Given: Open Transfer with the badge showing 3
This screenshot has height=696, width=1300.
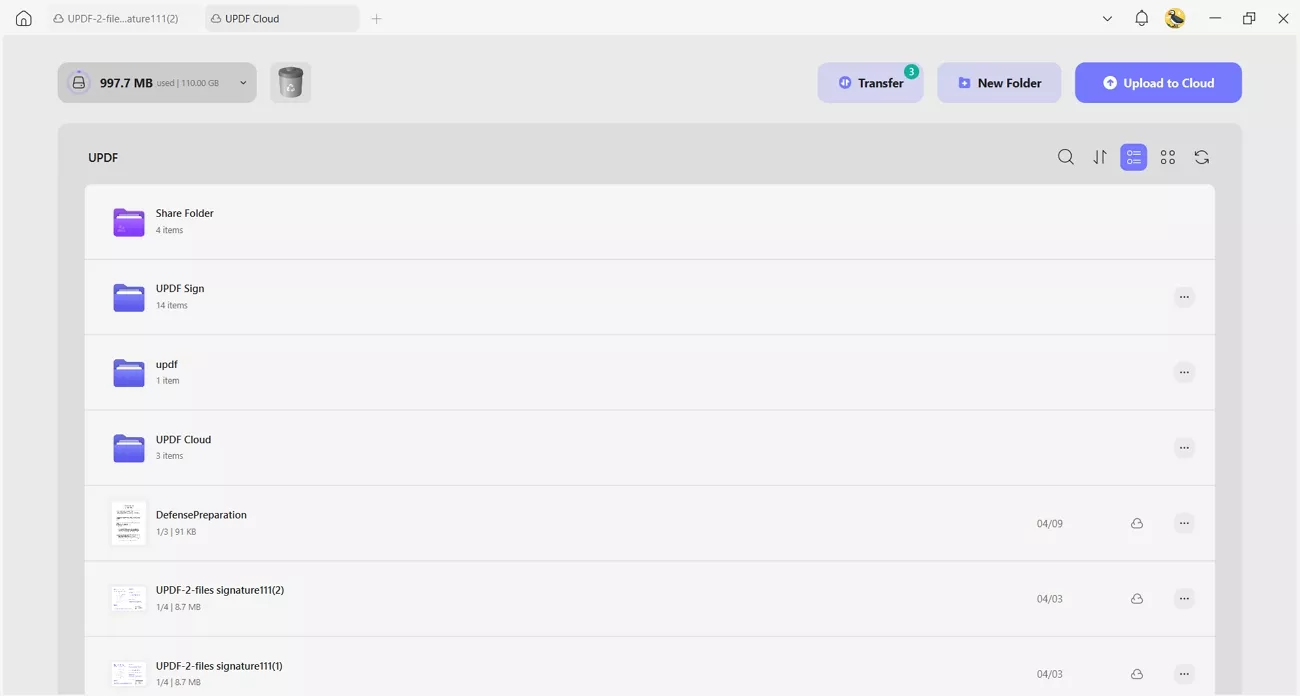Looking at the screenshot, I should [x=869, y=82].
